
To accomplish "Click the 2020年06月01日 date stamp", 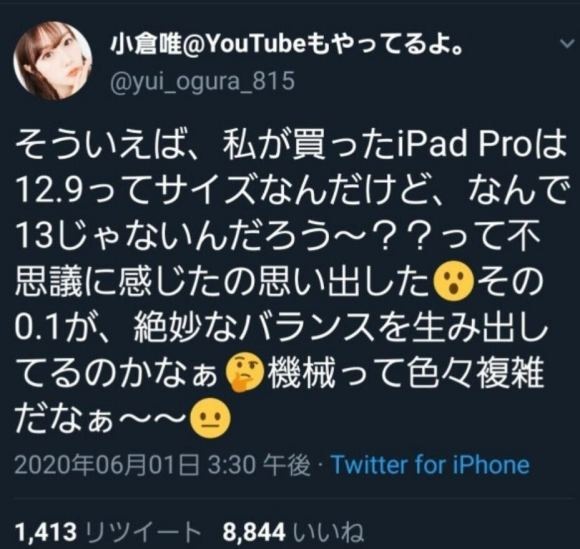I will click(x=107, y=465).
